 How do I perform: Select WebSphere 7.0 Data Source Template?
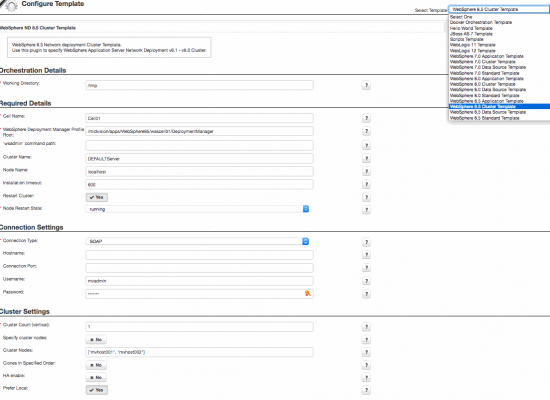499,67
